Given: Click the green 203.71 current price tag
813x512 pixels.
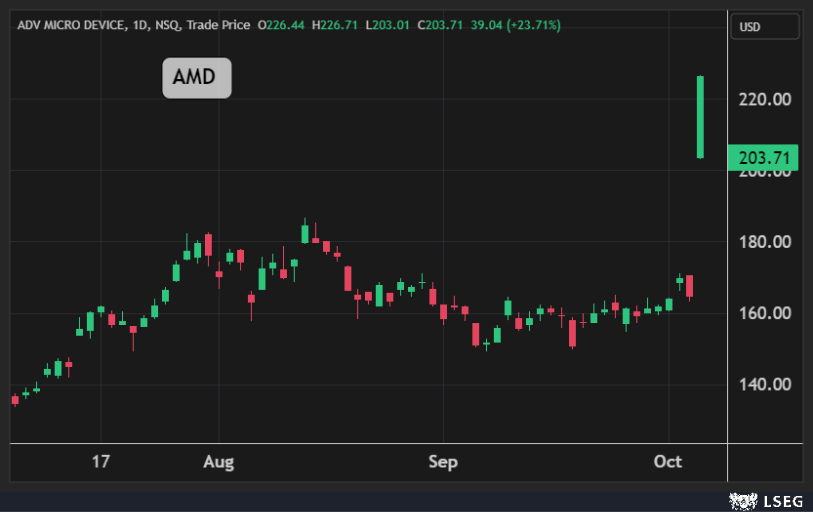Looking at the screenshot, I should 764,158.
